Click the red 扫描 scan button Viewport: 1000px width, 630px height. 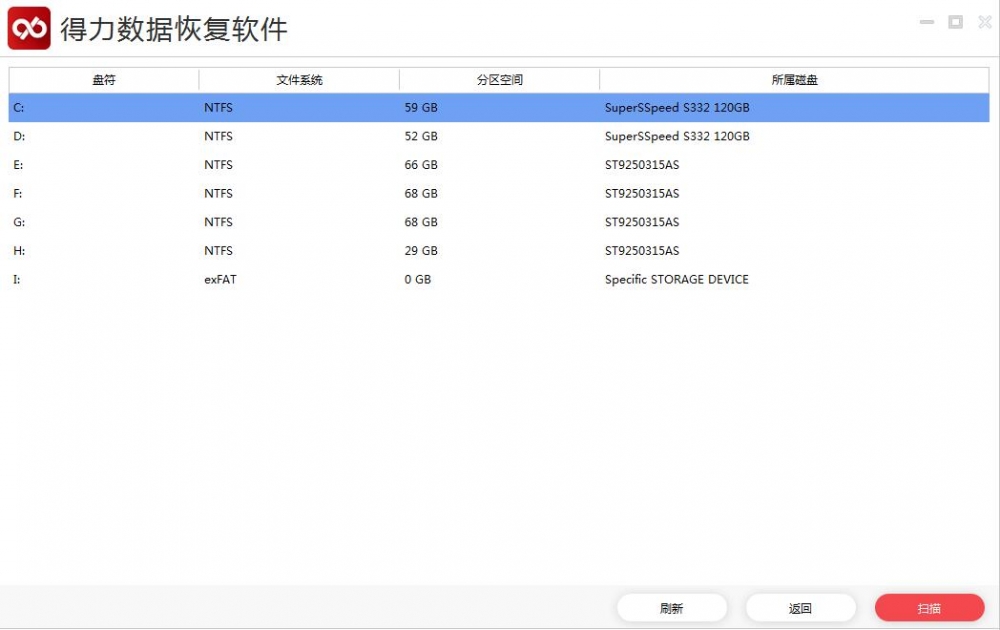[x=929, y=607]
